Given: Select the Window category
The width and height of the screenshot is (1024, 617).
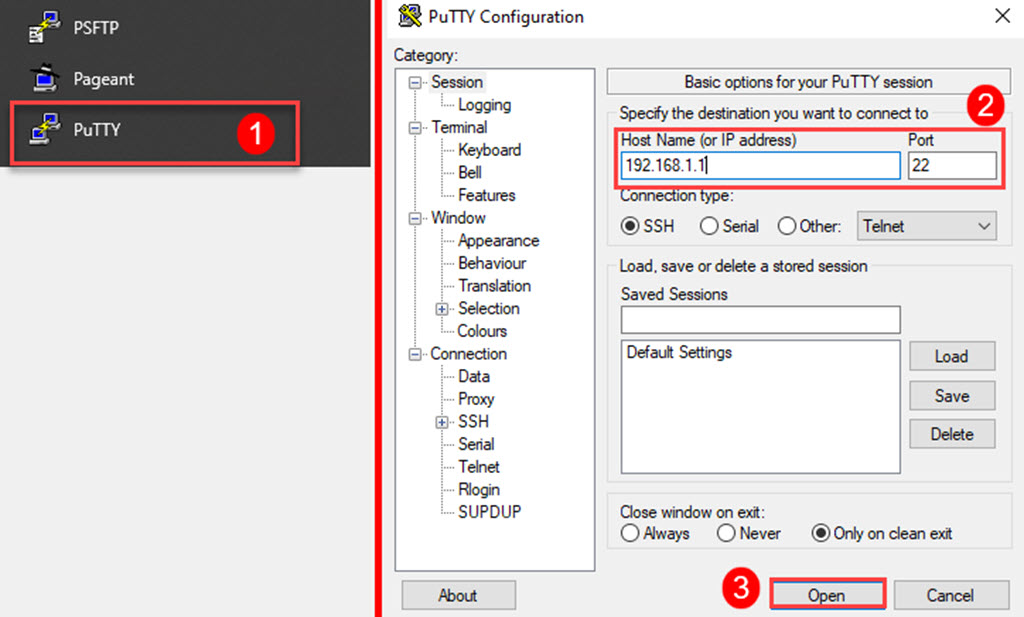Looking at the screenshot, I should [458, 218].
